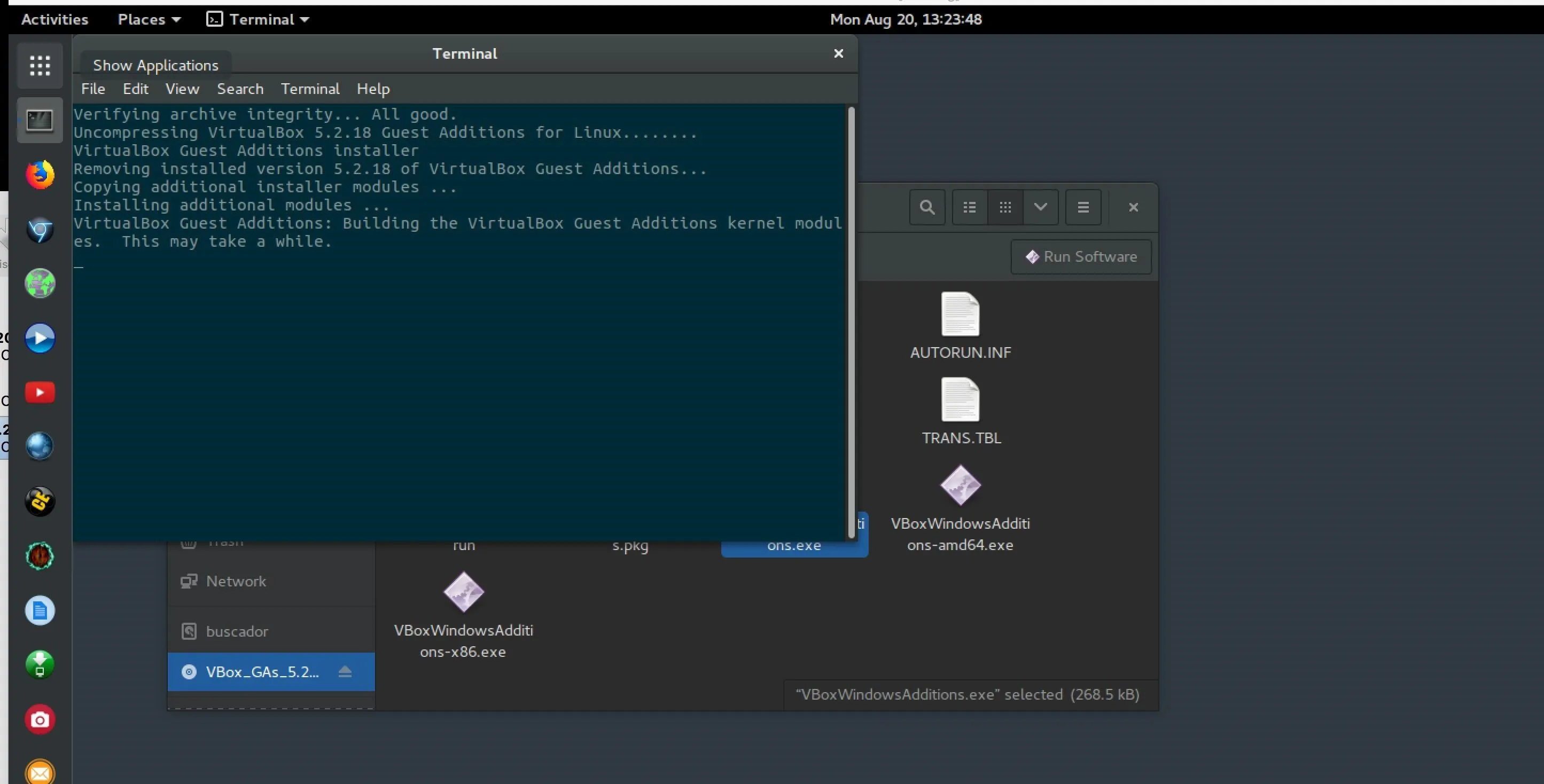The width and height of the screenshot is (1544, 784).
Task: Click the Show Applications grid icon
Action: click(40, 65)
